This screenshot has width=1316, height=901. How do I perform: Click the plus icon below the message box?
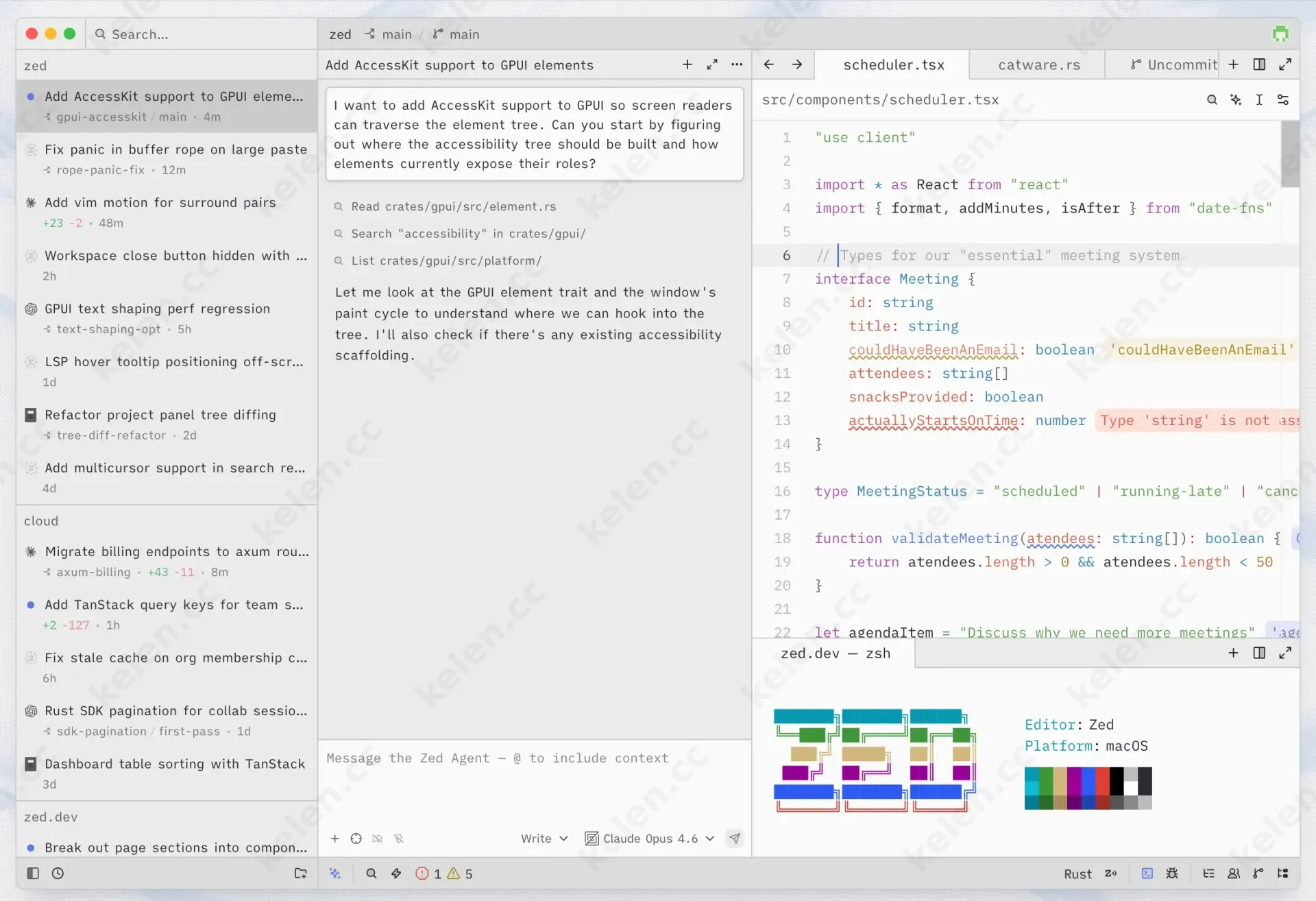click(x=334, y=839)
